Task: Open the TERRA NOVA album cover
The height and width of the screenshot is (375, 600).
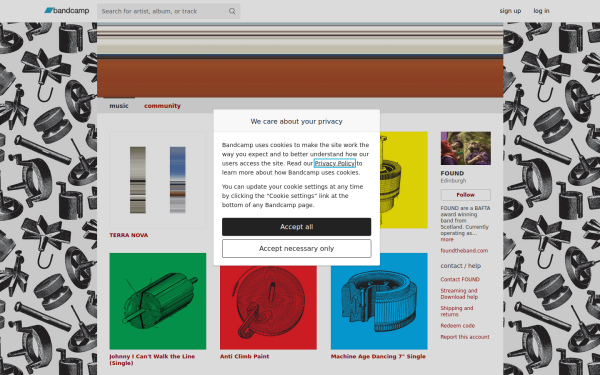Action: click(158, 180)
